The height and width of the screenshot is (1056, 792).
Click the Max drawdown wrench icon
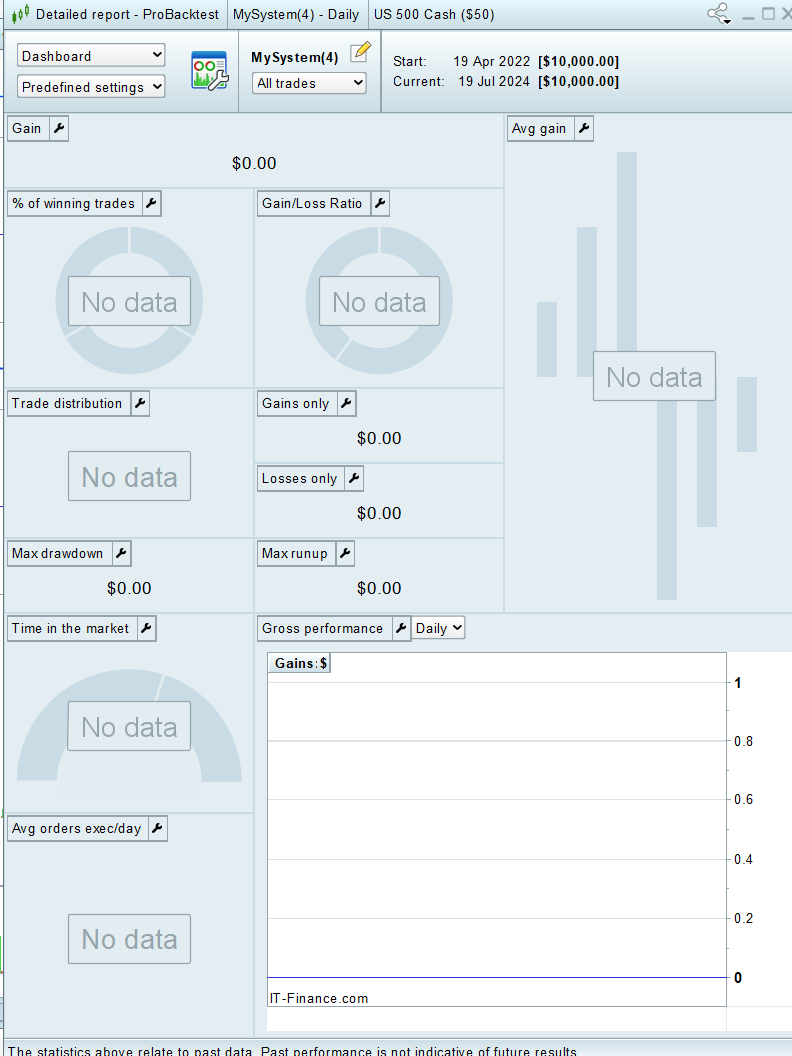(x=119, y=553)
